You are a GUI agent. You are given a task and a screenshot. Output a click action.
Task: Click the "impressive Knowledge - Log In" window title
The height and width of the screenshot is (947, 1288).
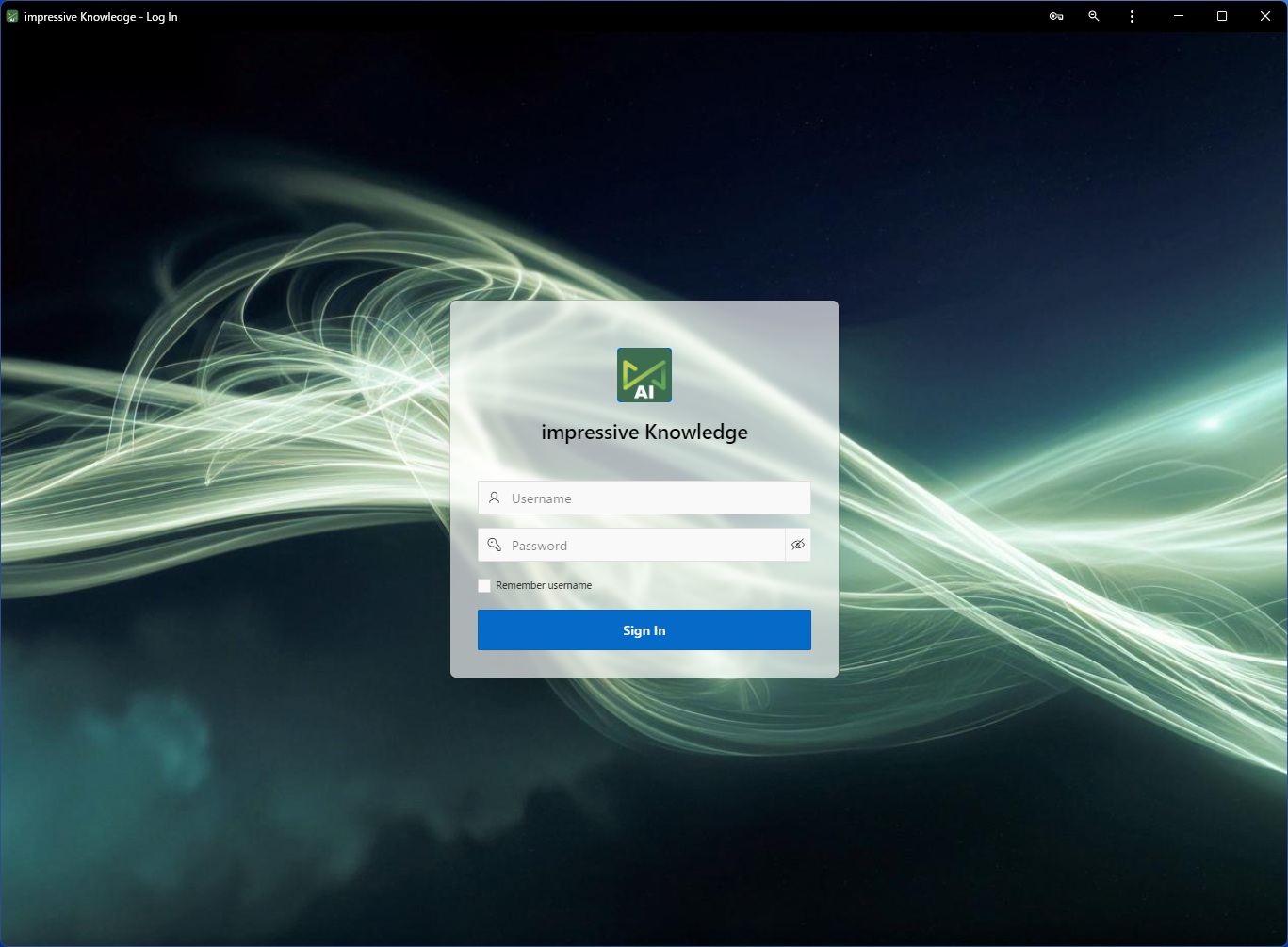(101, 16)
